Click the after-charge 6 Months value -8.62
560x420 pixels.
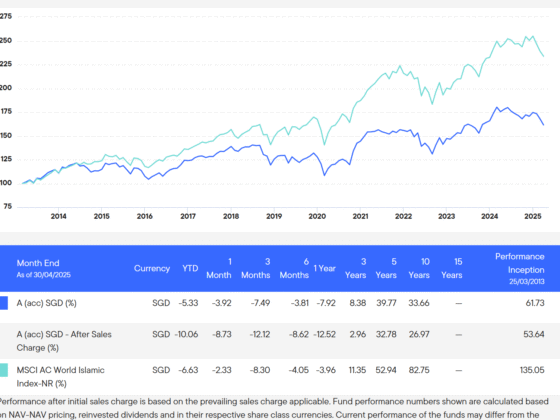pos(299,335)
